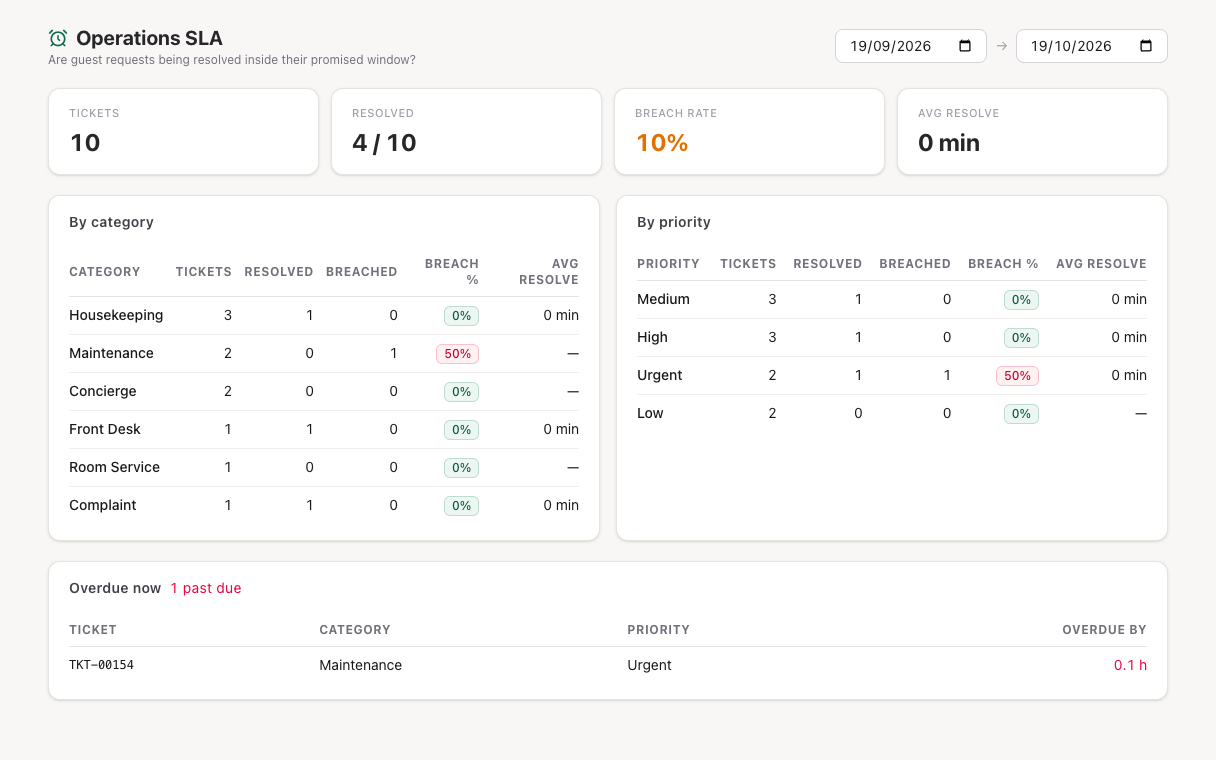This screenshot has width=1216, height=760.
Task: Click the end date field 19/10/2026
Action: pos(1092,46)
